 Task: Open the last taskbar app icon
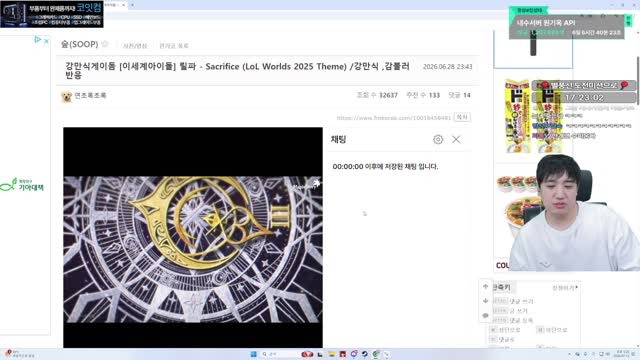click(x=386, y=354)
